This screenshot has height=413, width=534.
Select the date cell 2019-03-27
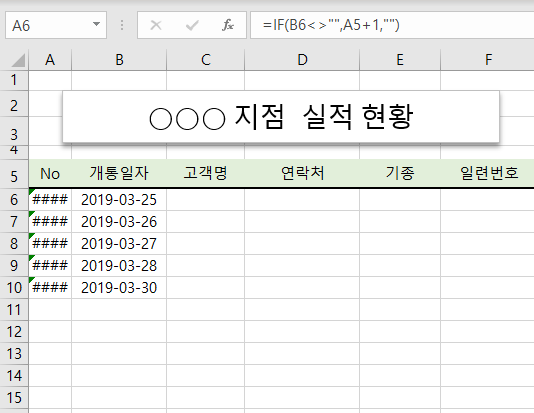[119, 244]
